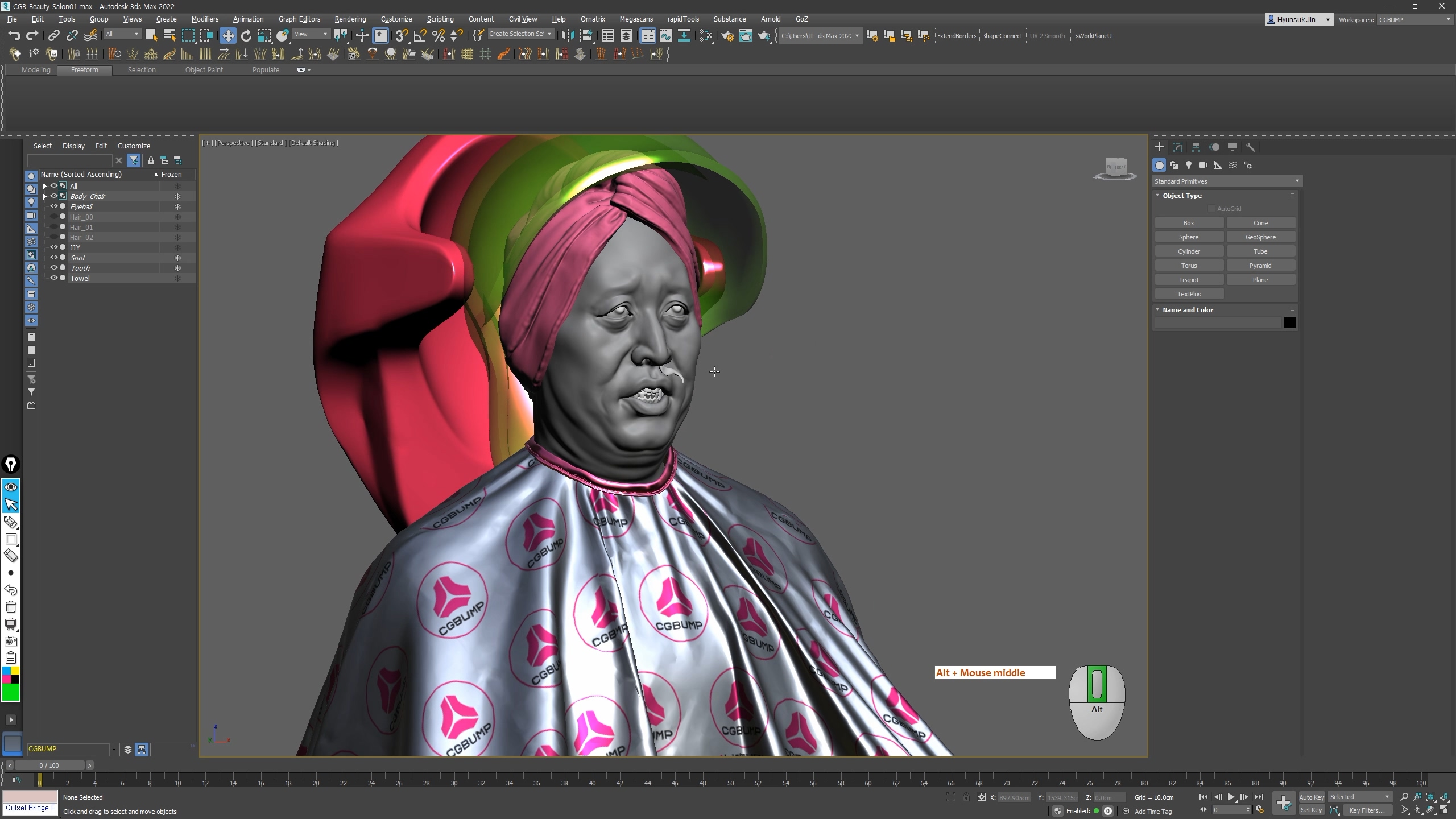Open the Standard Primitives dropdown
1456x819 pixels.
1227,181
